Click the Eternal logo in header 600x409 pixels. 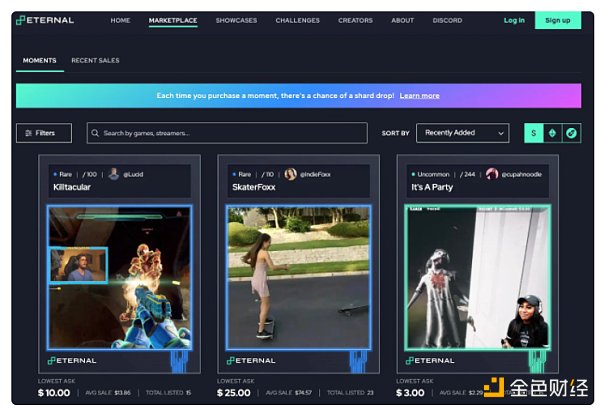(x=48, y=20)
